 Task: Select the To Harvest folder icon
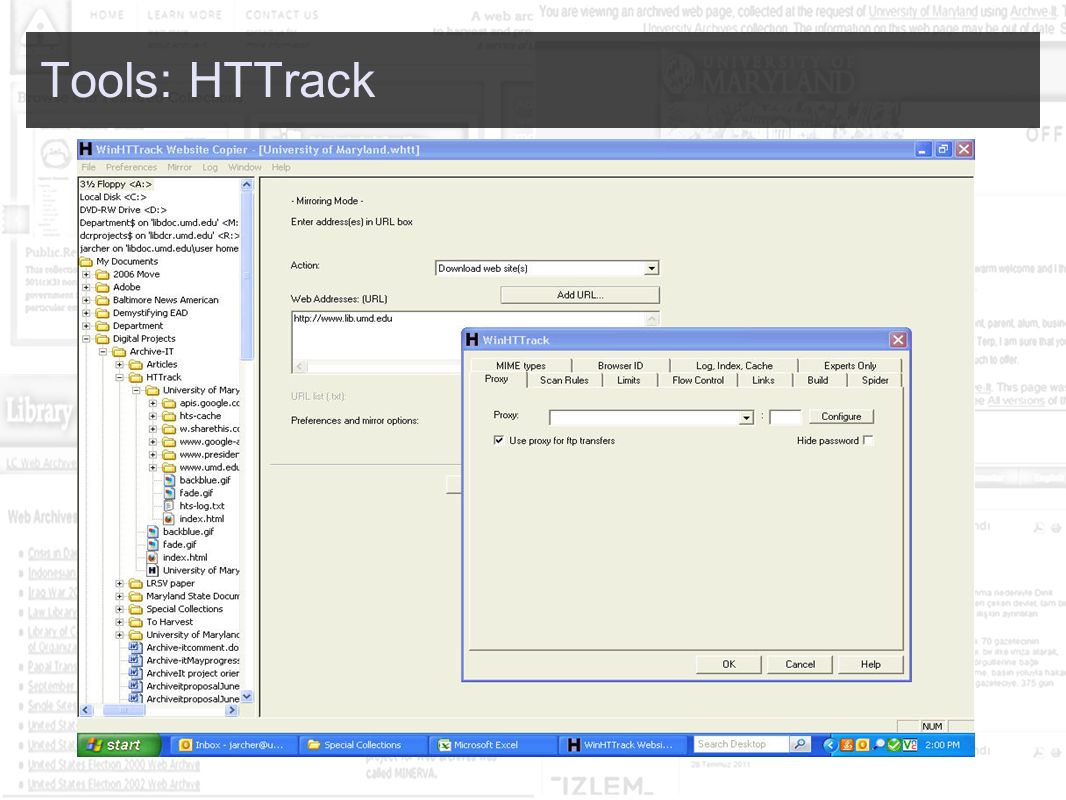coord(135,623)
